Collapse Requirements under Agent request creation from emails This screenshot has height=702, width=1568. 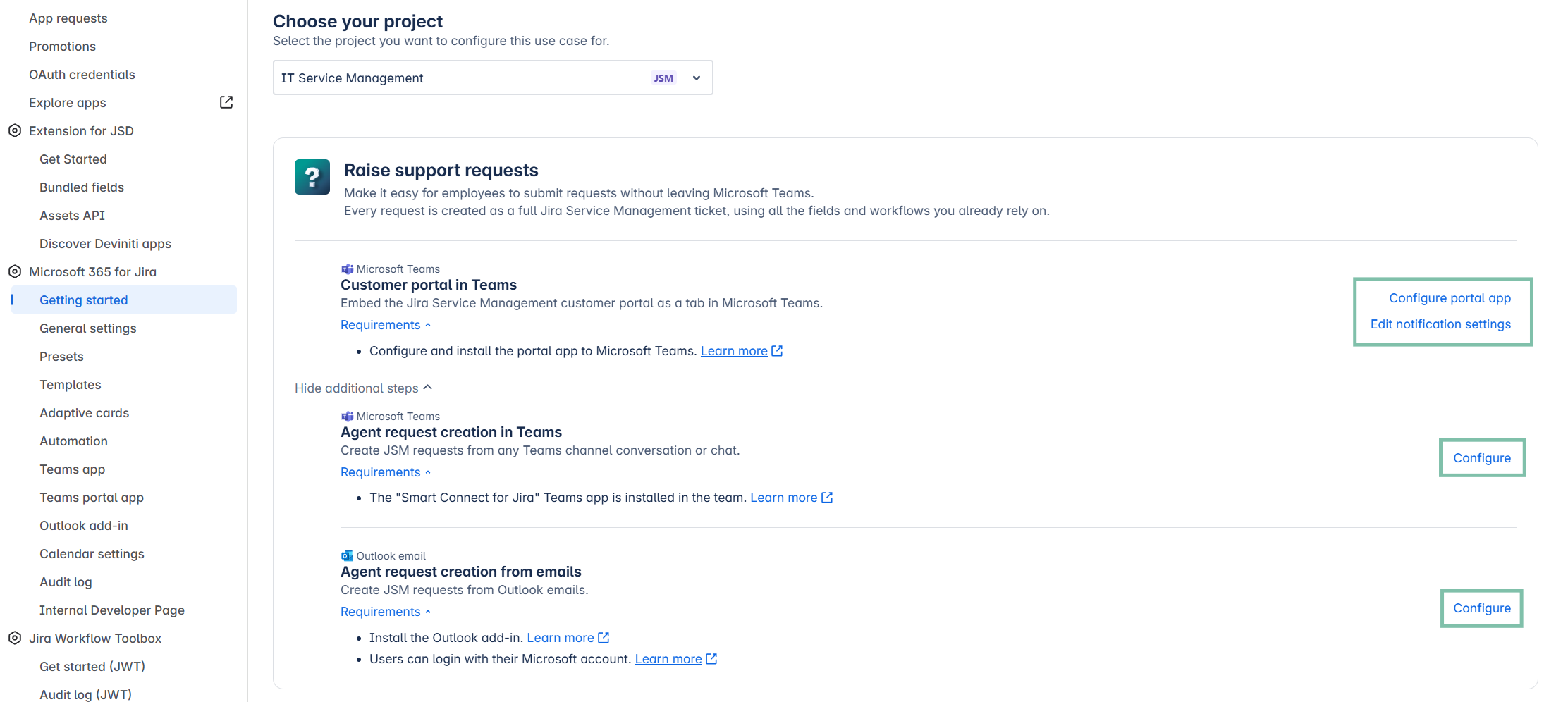385,612
